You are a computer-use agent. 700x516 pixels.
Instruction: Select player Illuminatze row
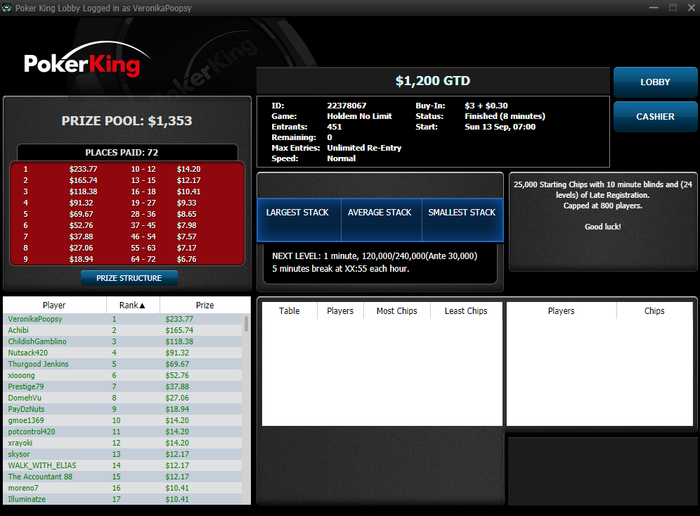pos(123,499)
